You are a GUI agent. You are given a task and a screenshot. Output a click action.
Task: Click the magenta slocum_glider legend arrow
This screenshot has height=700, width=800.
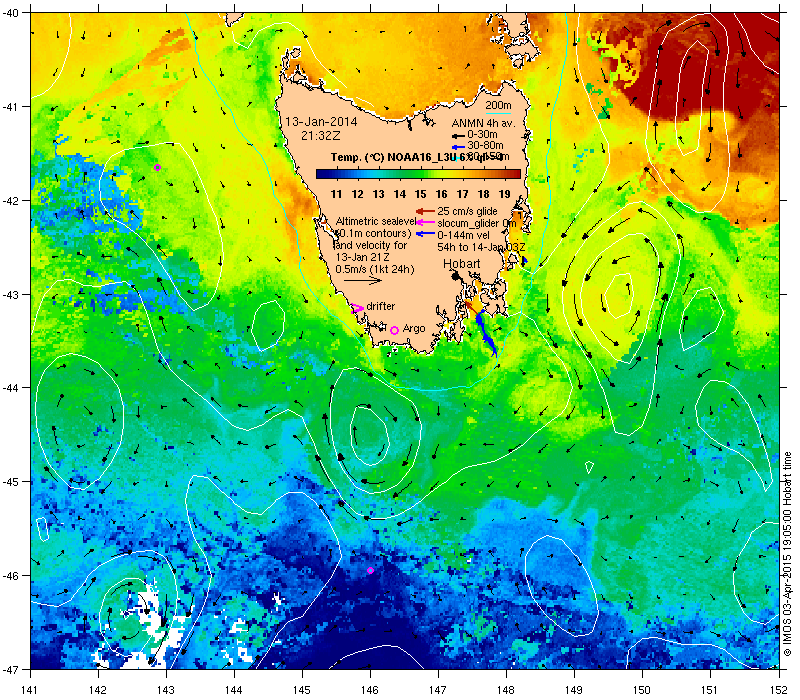click(x=426, y=222)
